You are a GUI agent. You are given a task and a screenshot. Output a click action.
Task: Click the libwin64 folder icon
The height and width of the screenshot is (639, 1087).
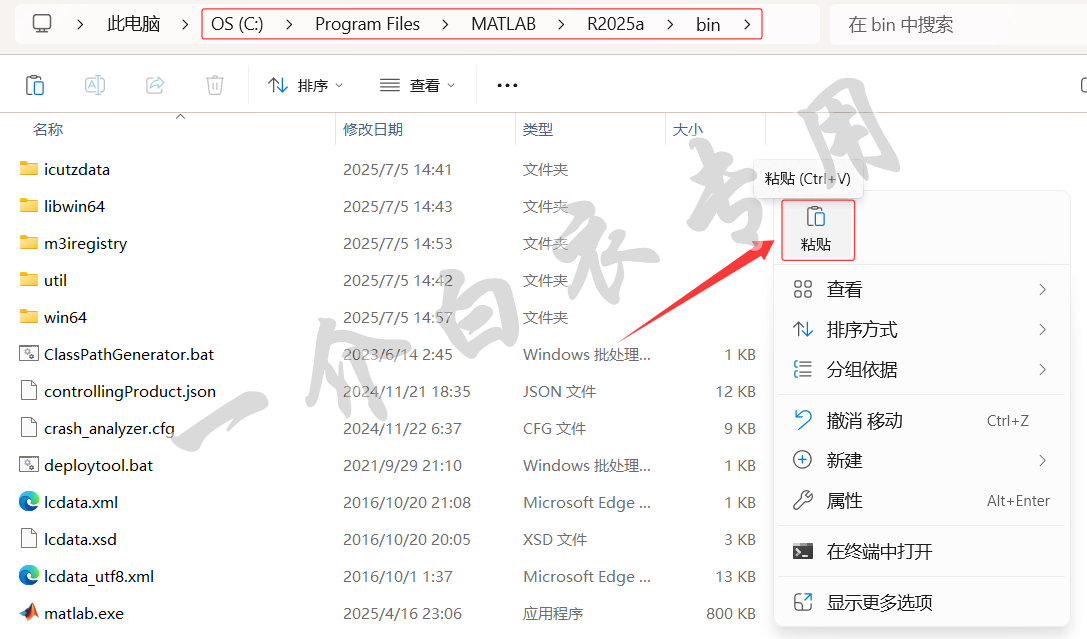click(x=28, y=205)
